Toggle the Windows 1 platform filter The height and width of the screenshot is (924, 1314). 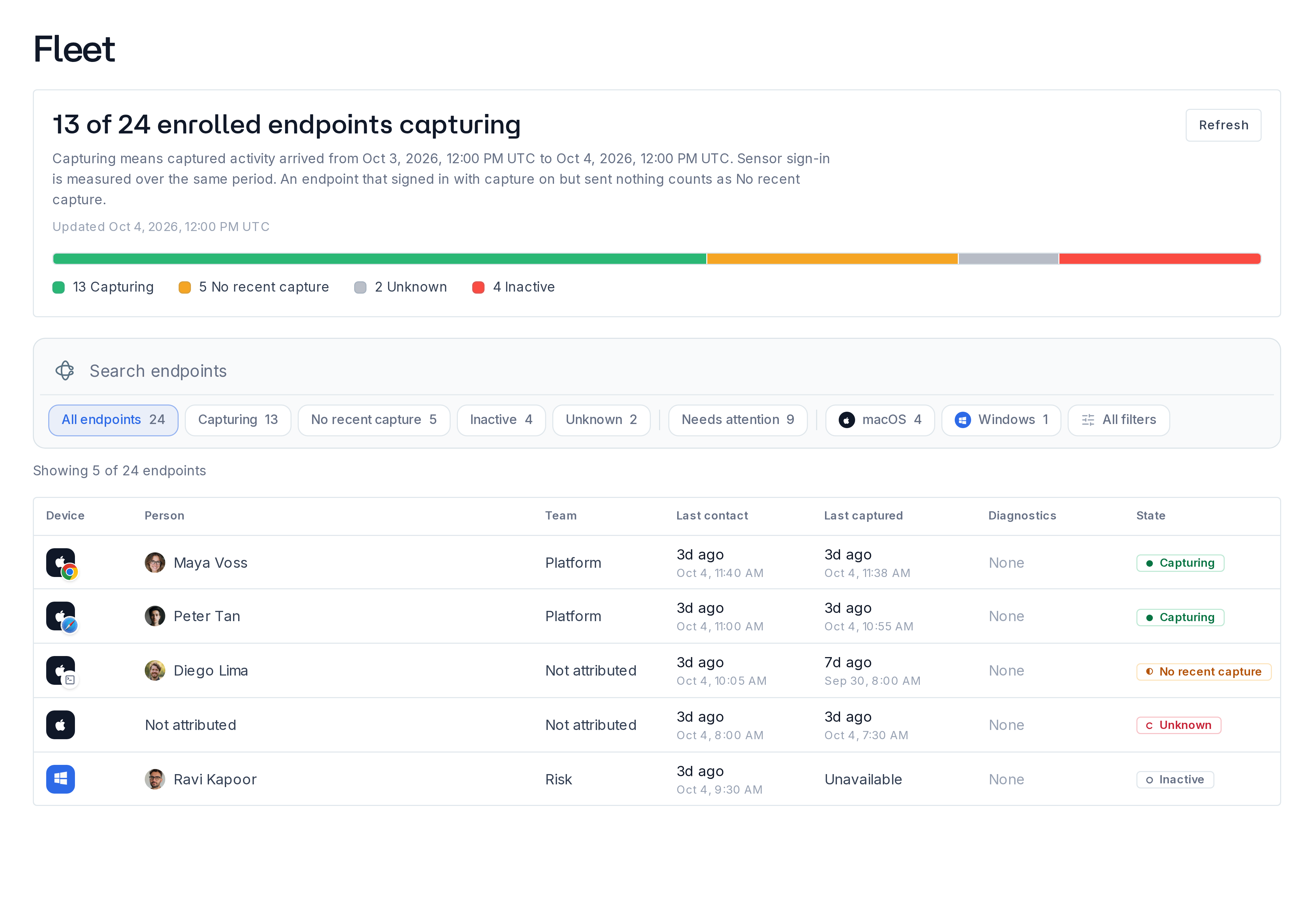1001,420
